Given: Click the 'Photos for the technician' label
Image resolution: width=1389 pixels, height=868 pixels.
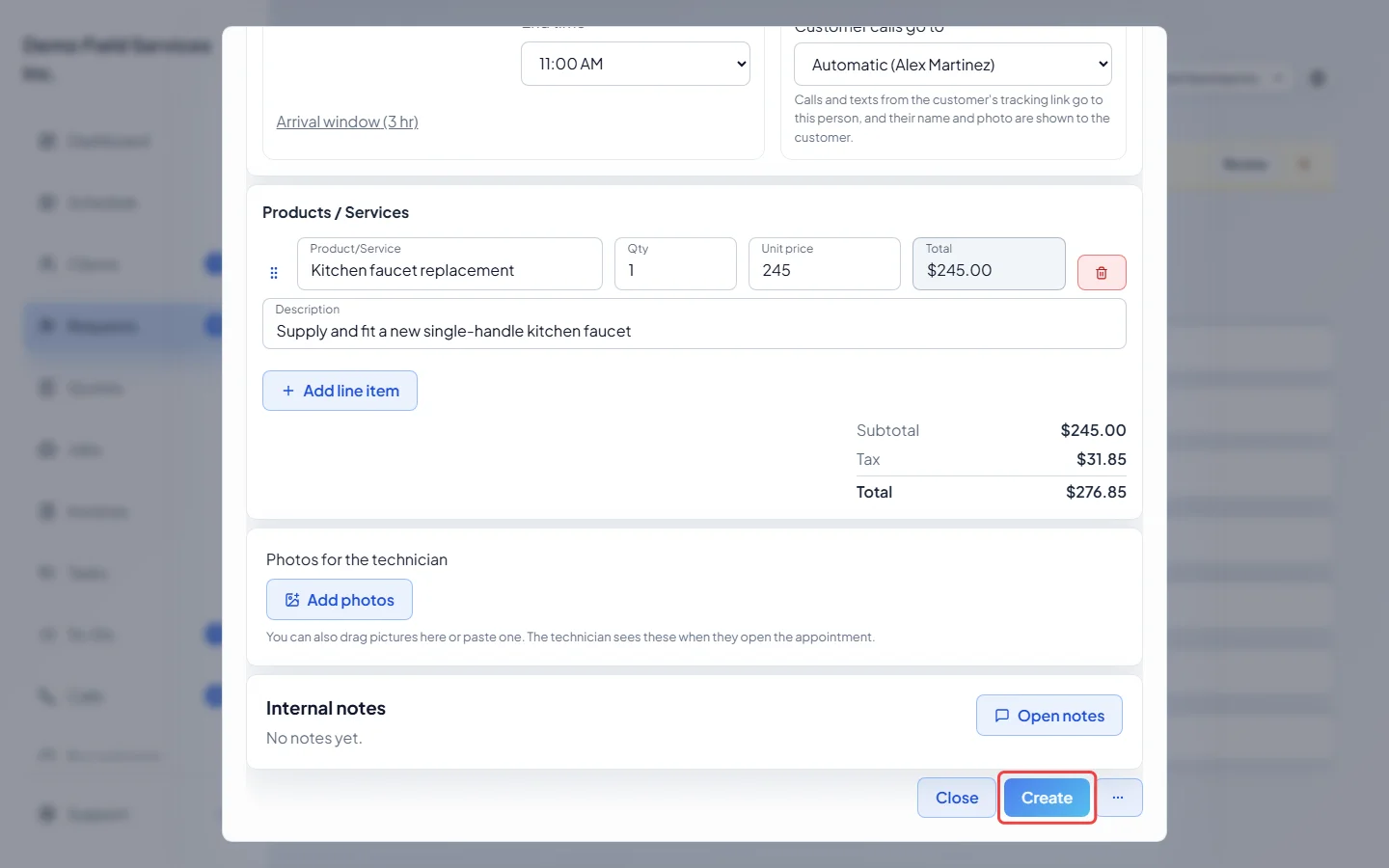Looking at the screenshot, I should [x=357, y=559].
